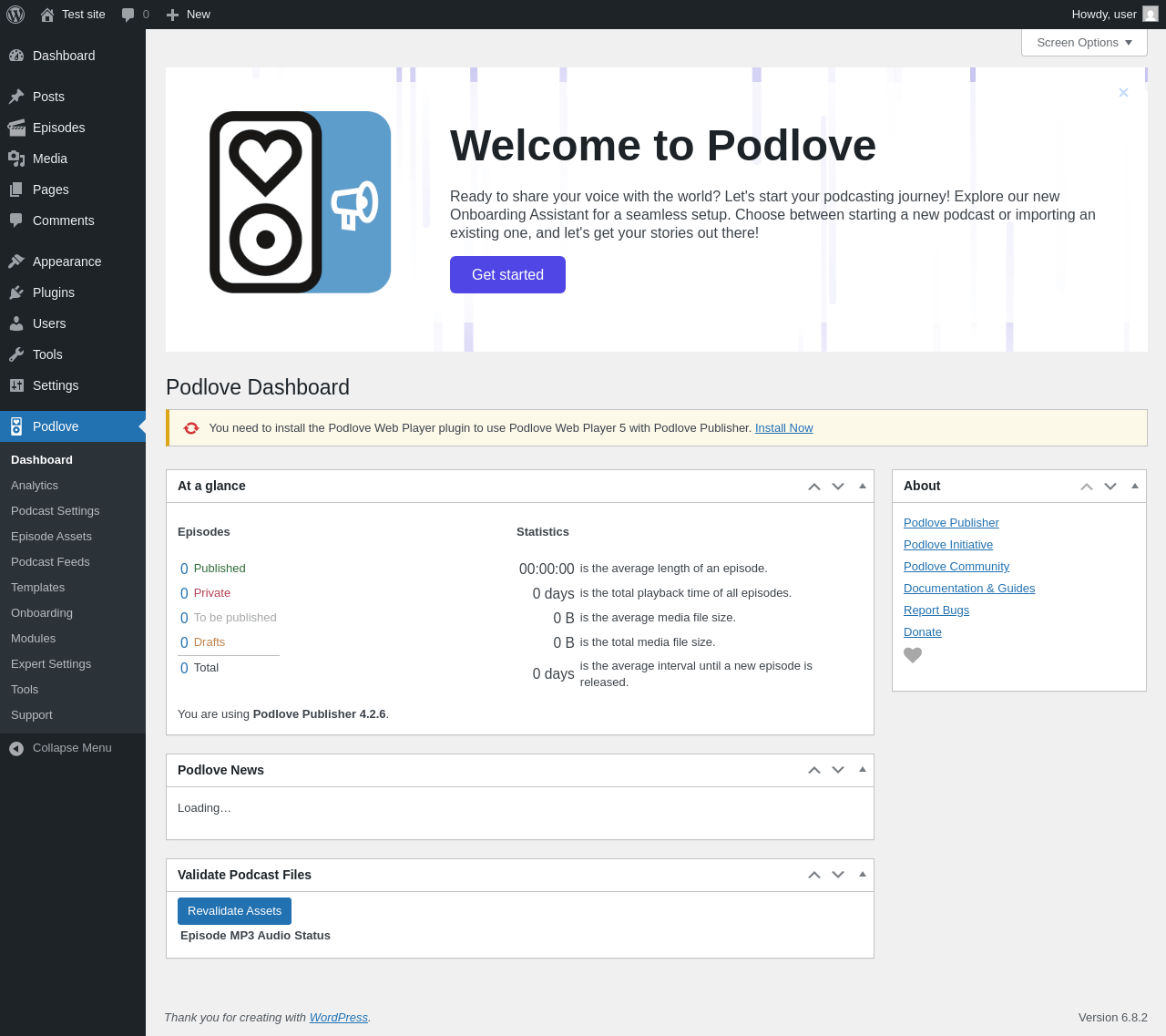Click the Pages icon in sidebar
This screenshot has height=1036, width=1166.
(x=16, y=190)
